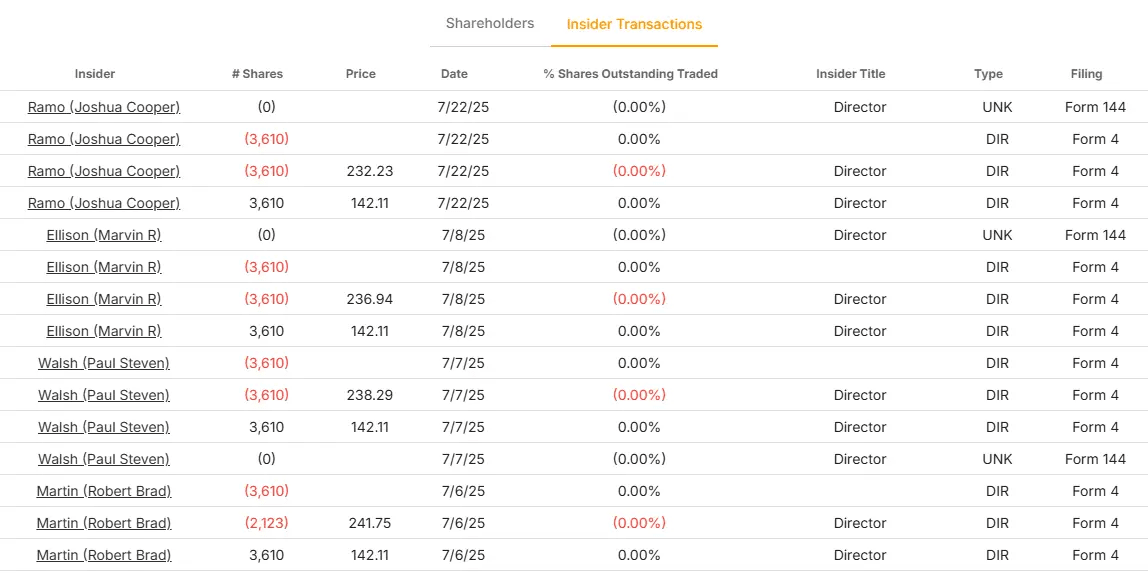Switch to the Shareholders tab
This screenshot has height=573, width=1148.
tap(490, 23)
